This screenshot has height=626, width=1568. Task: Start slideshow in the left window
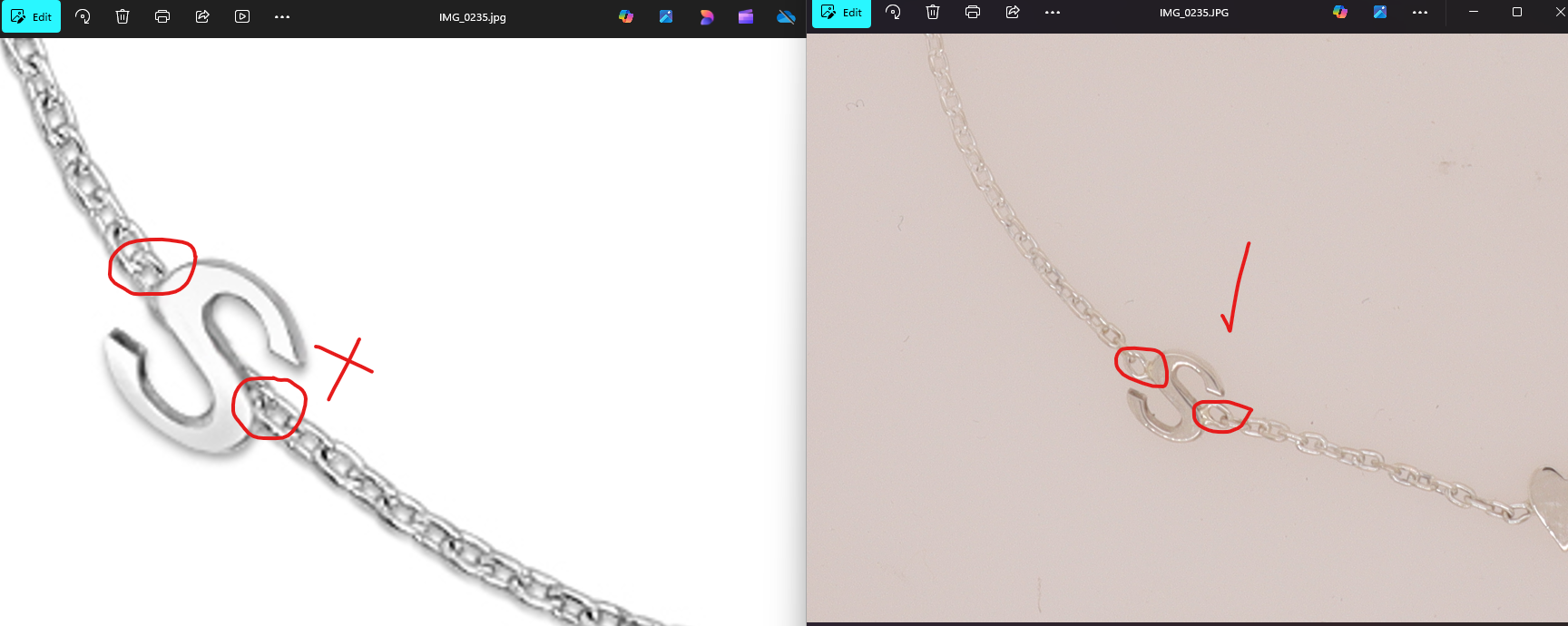point(242,16)
